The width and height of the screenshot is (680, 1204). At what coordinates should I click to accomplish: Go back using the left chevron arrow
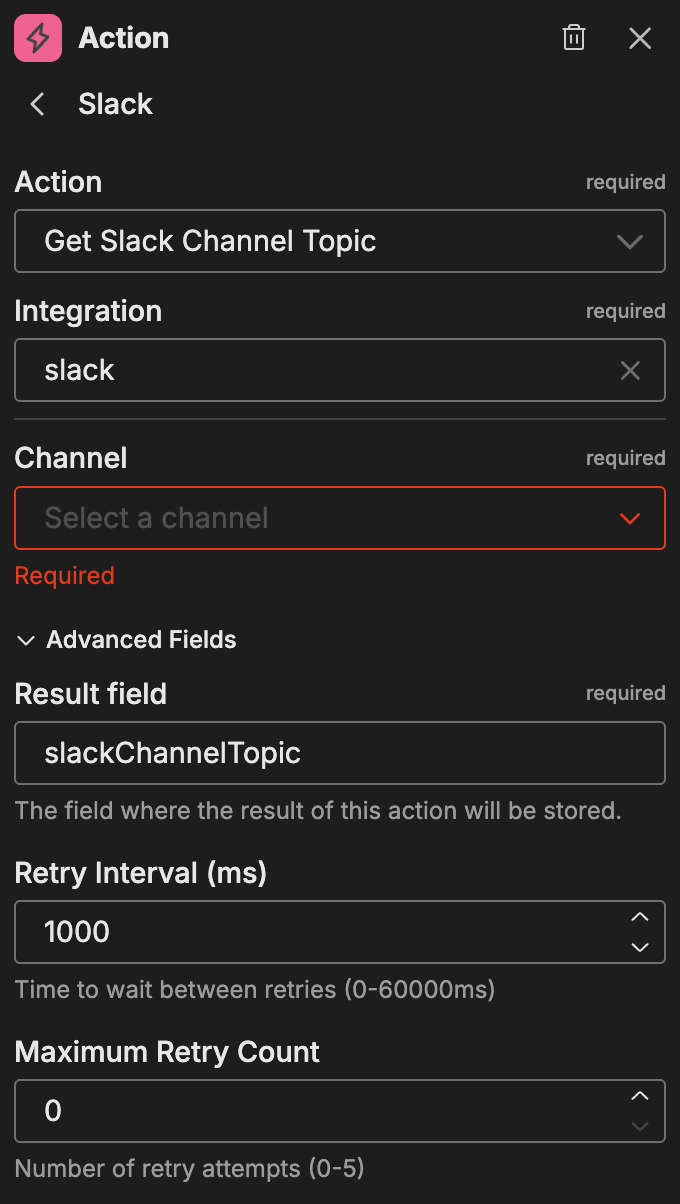(x=36, y=104)
